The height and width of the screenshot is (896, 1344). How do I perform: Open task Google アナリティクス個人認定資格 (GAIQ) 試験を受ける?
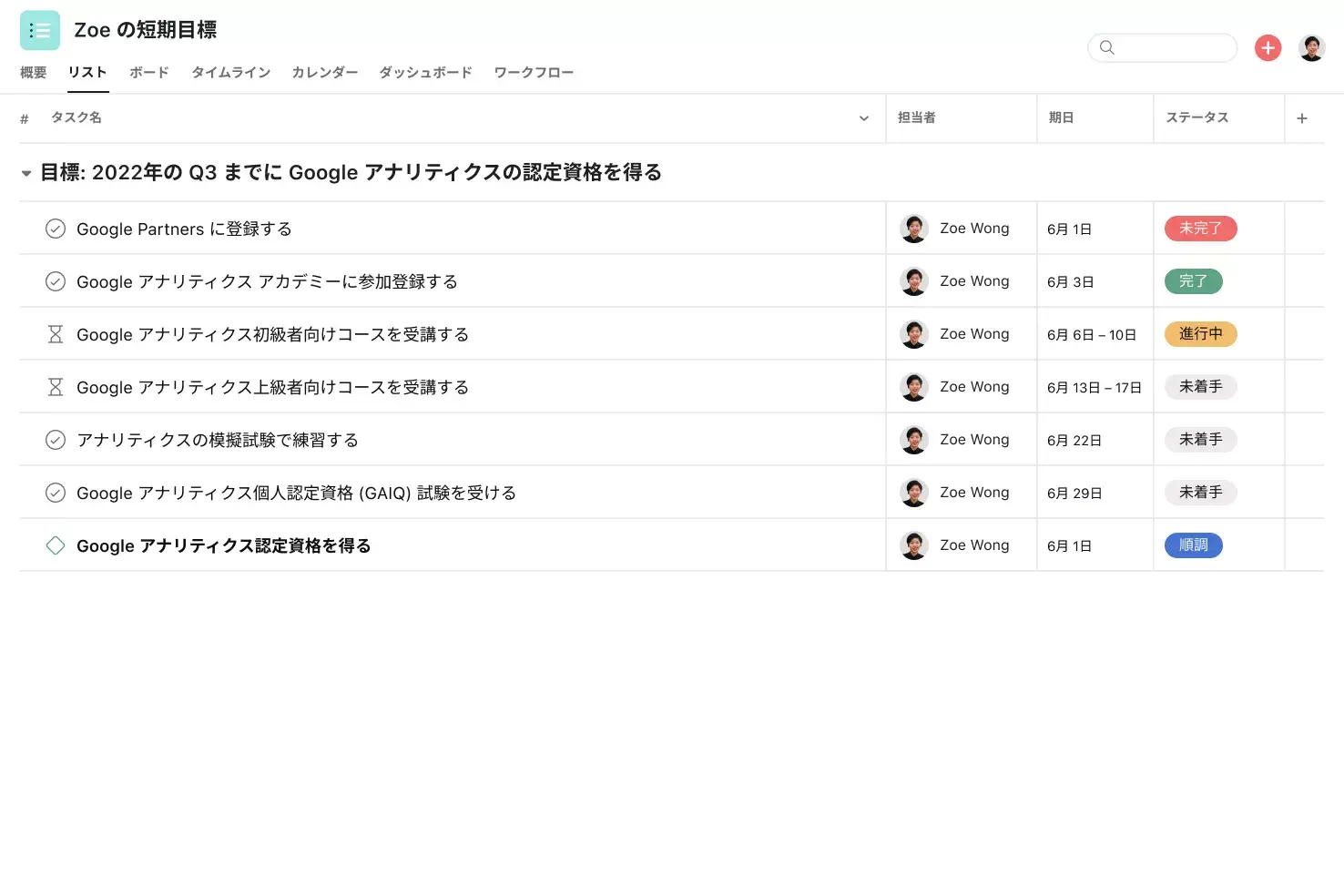click(296, 494)
